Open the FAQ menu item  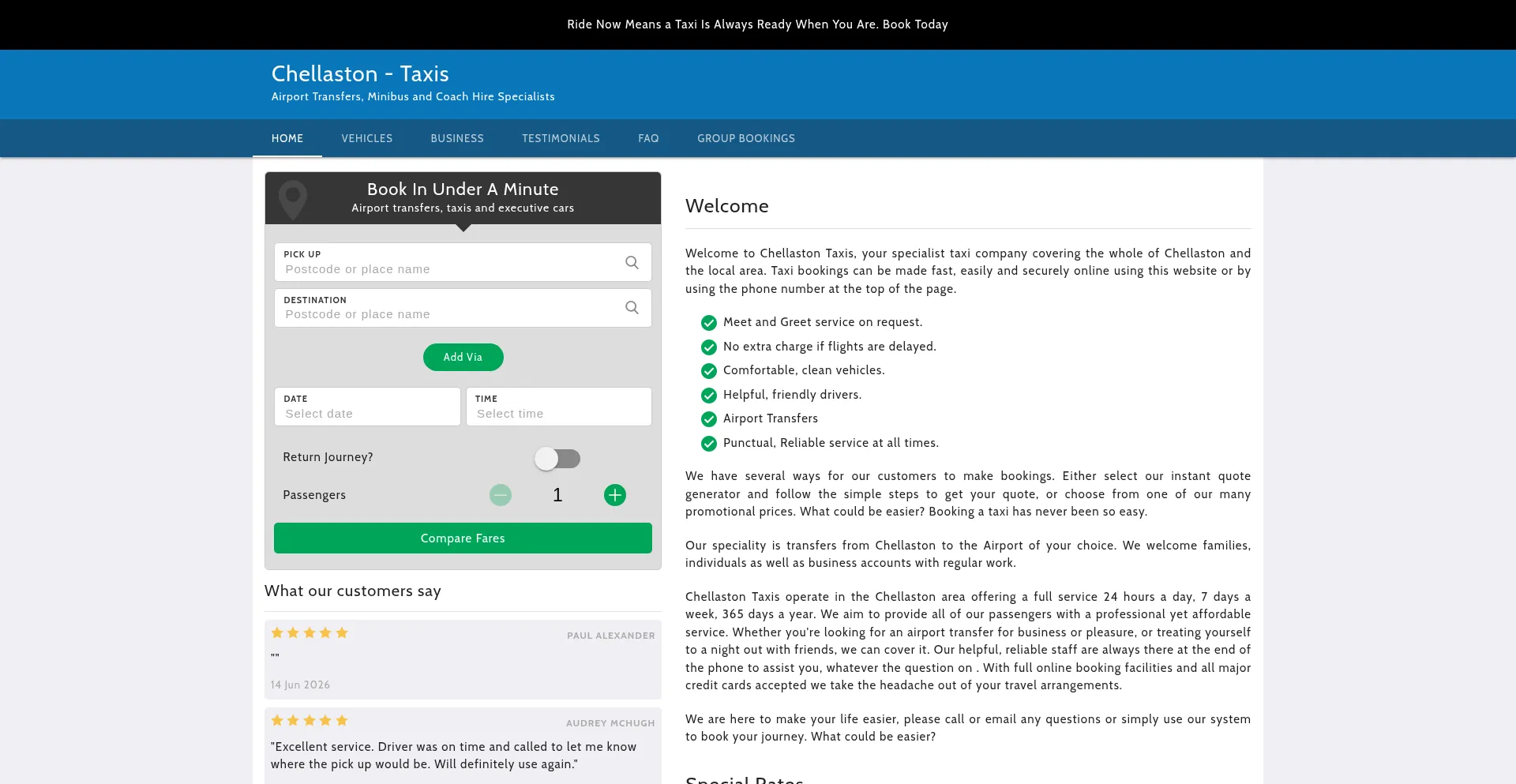click(x=648, y=138)
